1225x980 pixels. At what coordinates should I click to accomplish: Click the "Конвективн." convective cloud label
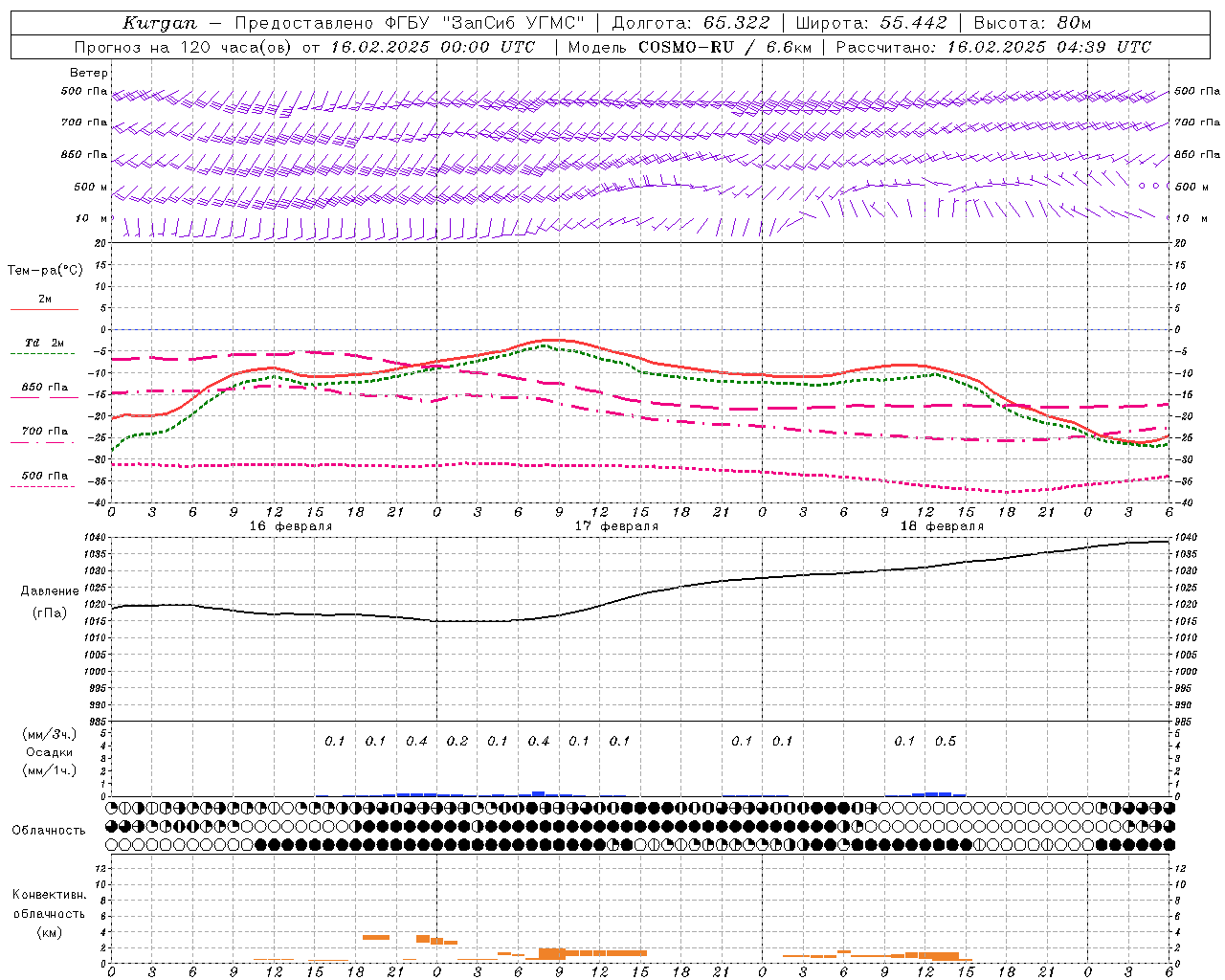coord(49,895)
